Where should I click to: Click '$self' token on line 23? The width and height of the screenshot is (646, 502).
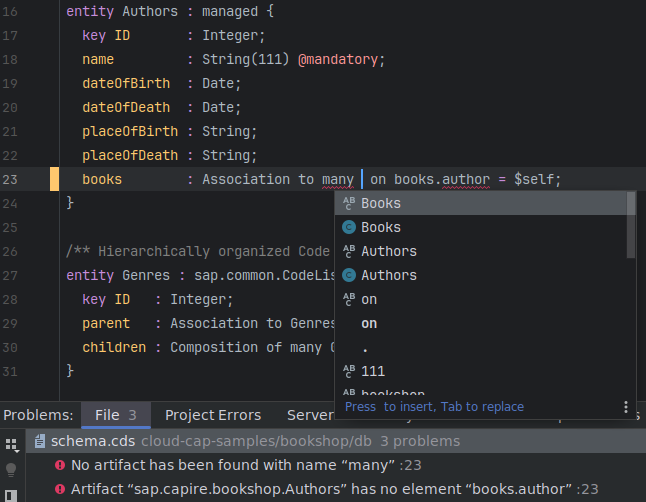tap(534, 180)
